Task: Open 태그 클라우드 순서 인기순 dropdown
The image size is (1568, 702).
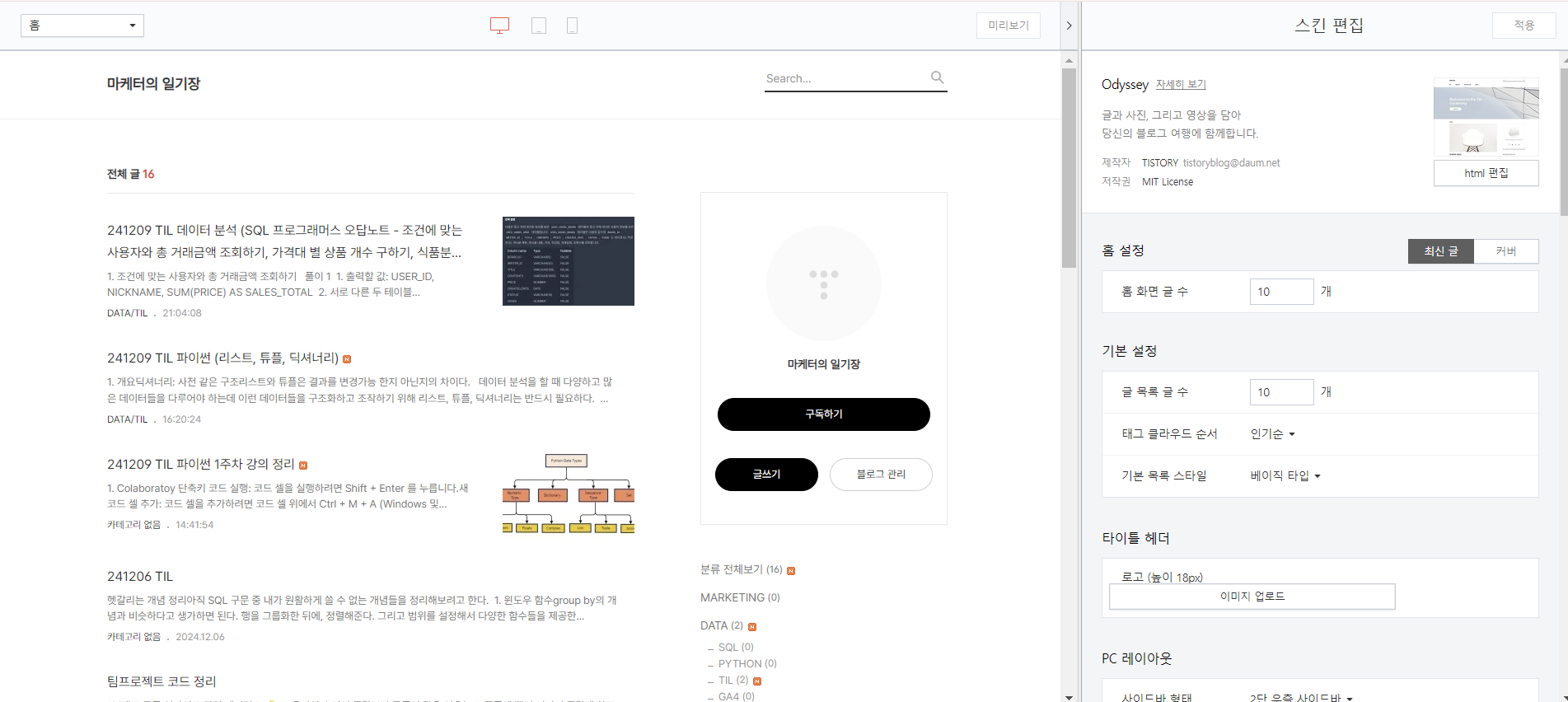Action: 1273,434
